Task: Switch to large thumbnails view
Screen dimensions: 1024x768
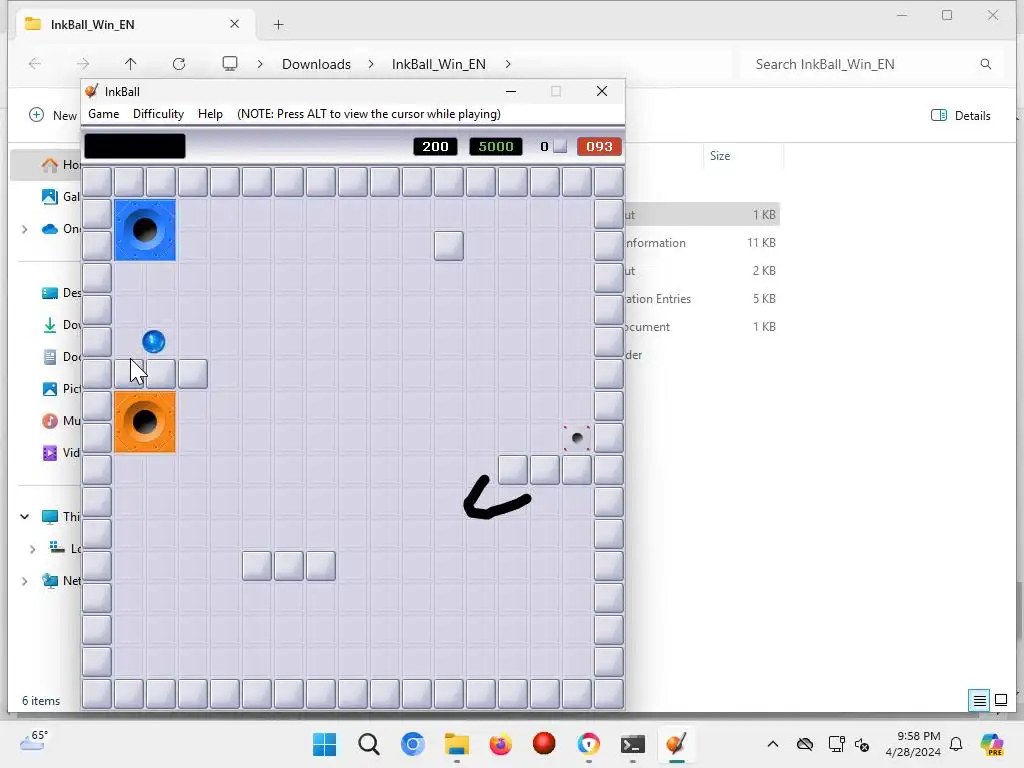Action: coord(1000,701)
